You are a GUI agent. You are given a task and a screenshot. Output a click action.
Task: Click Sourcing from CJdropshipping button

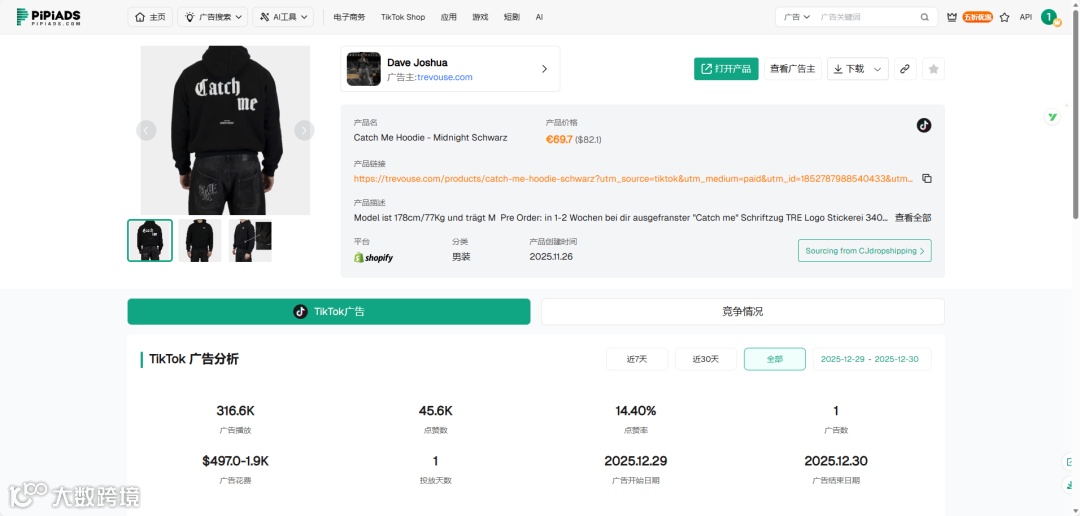pos(864,251)
